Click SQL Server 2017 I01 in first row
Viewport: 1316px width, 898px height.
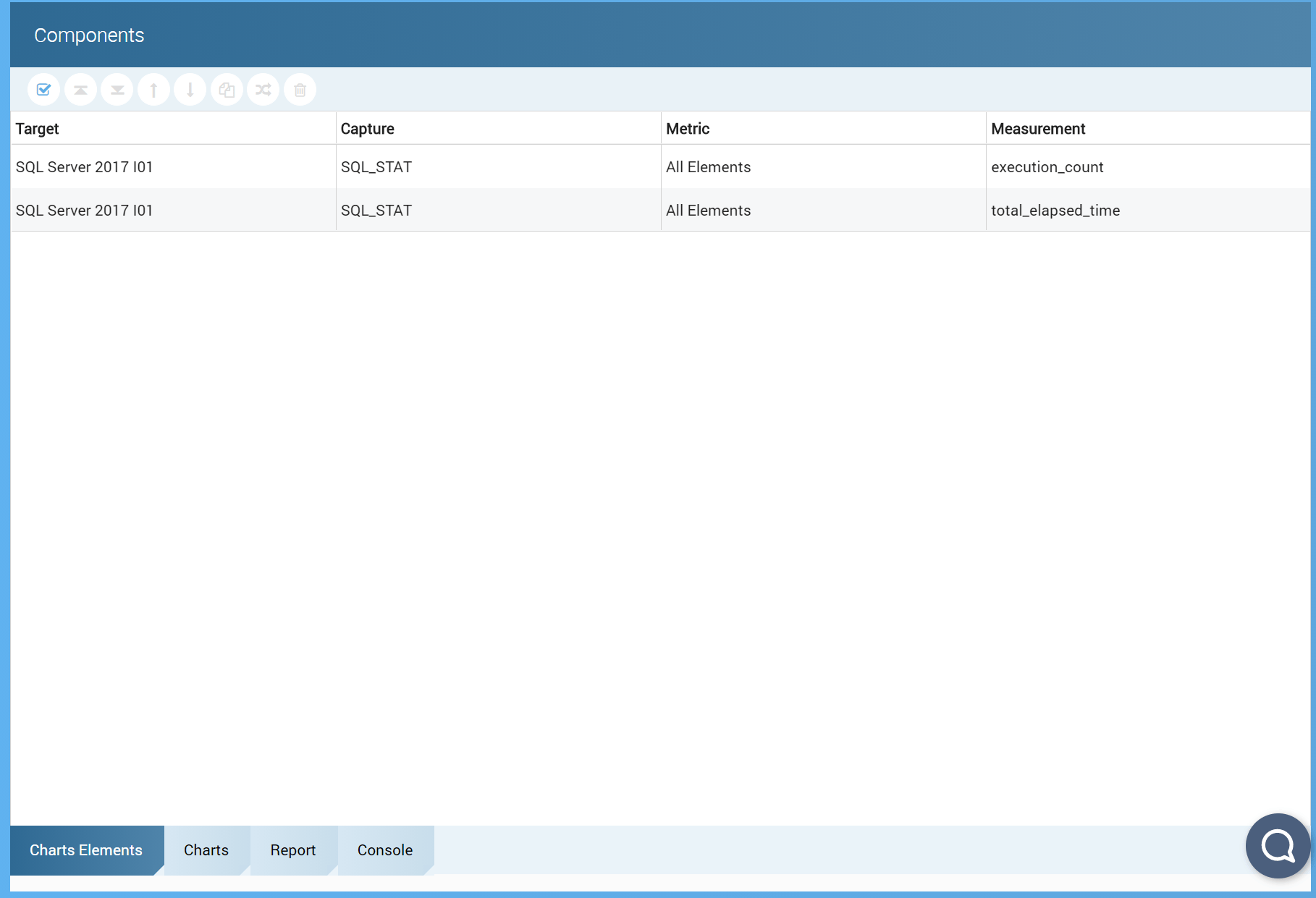[x=85, y=167]
